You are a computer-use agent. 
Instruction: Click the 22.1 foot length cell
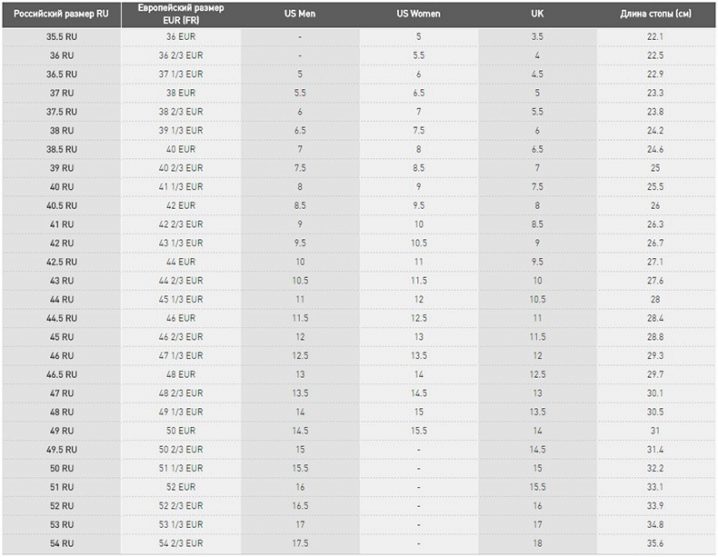pos(655,36)
